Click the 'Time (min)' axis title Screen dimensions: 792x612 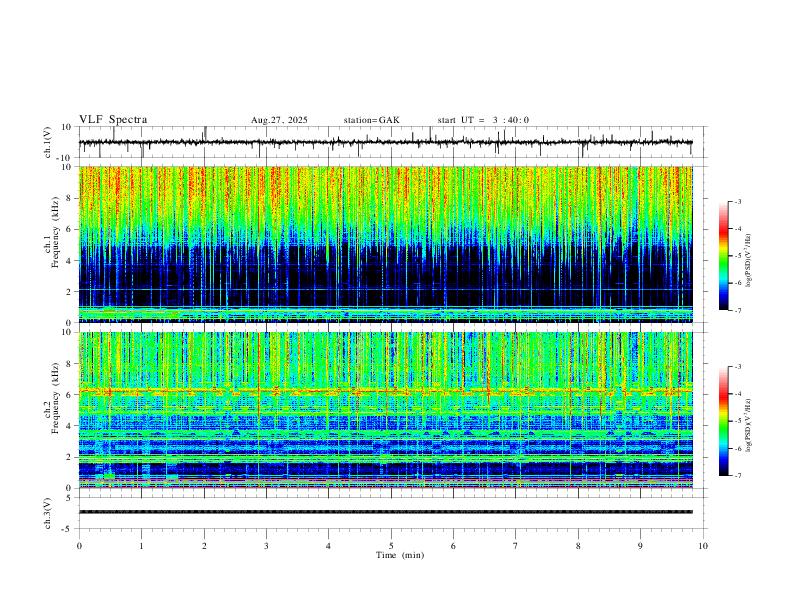tap(400, 555)
